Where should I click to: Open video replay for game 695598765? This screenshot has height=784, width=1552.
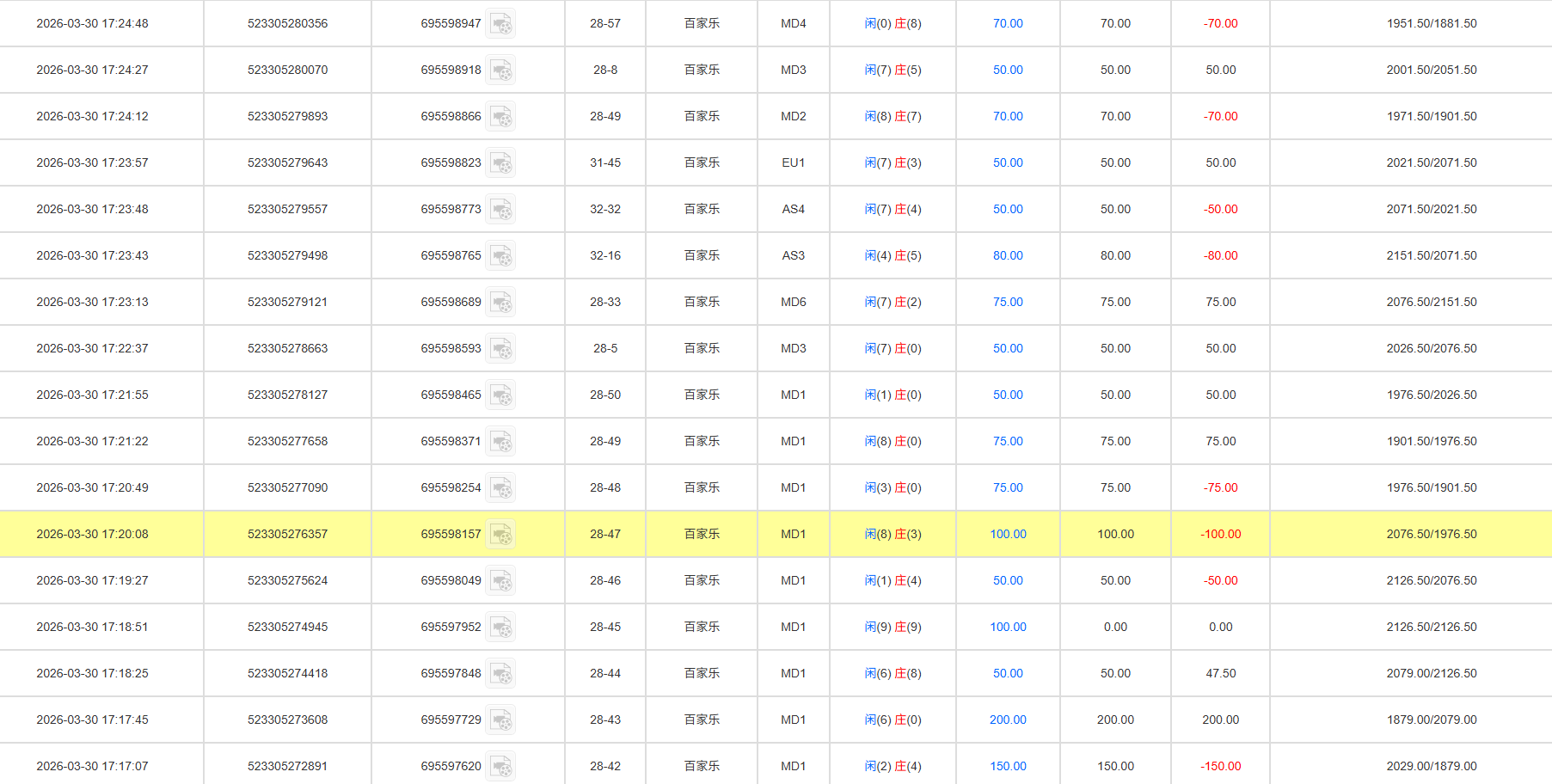point(501,255)
